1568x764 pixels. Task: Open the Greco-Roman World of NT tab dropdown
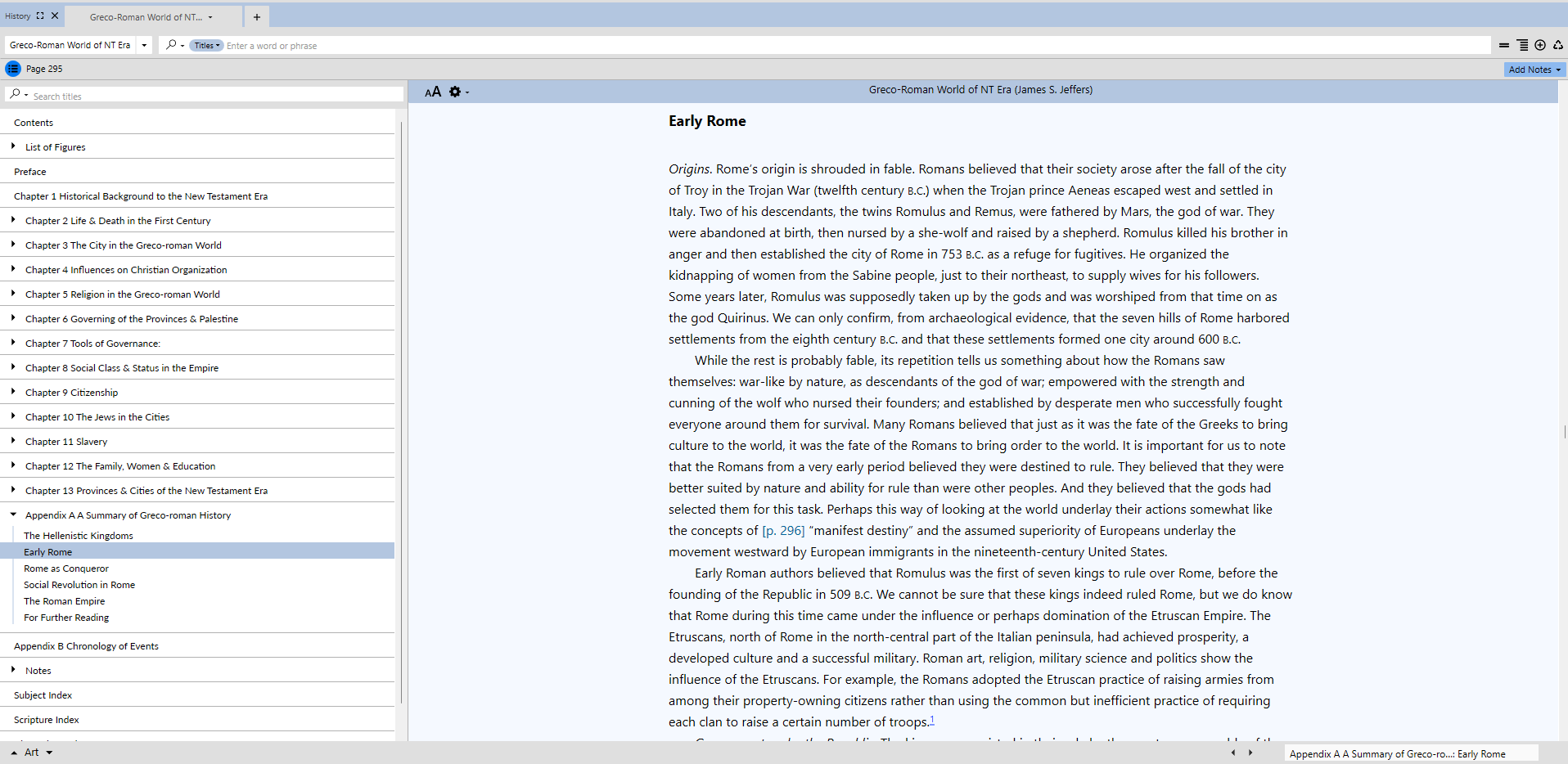(210, 17)
